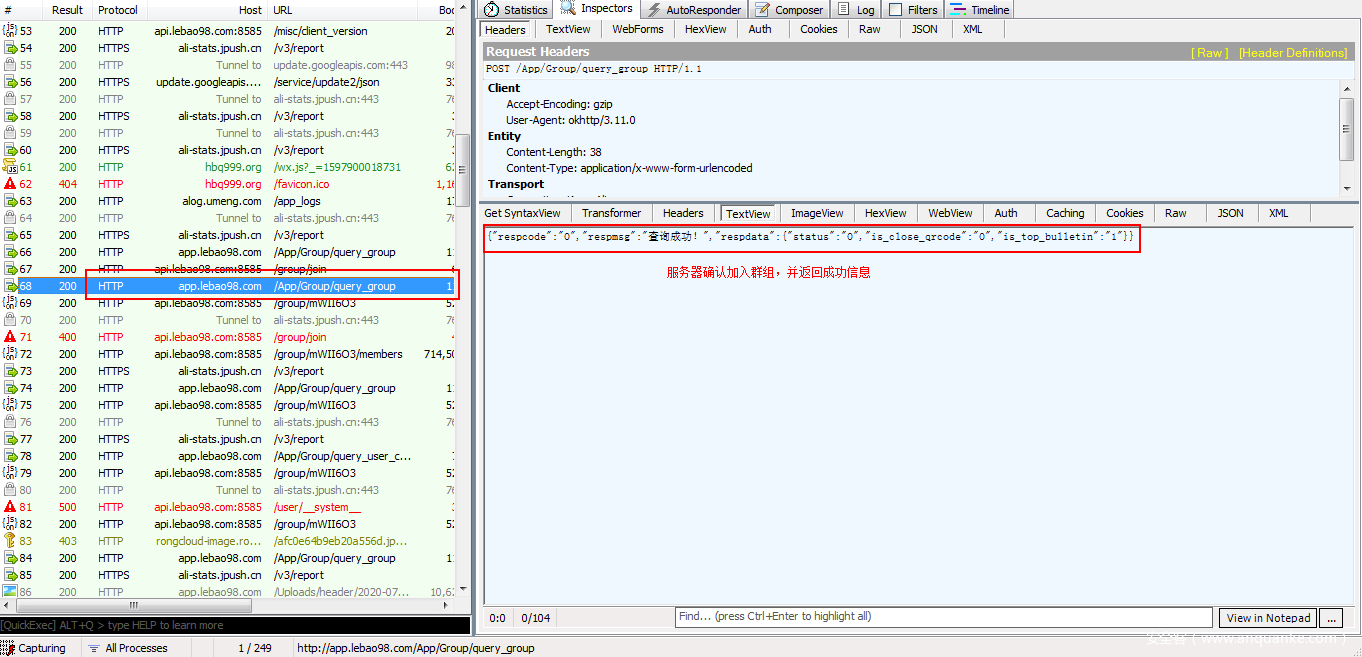Open the Composer tab

click(x=789, y=10)
